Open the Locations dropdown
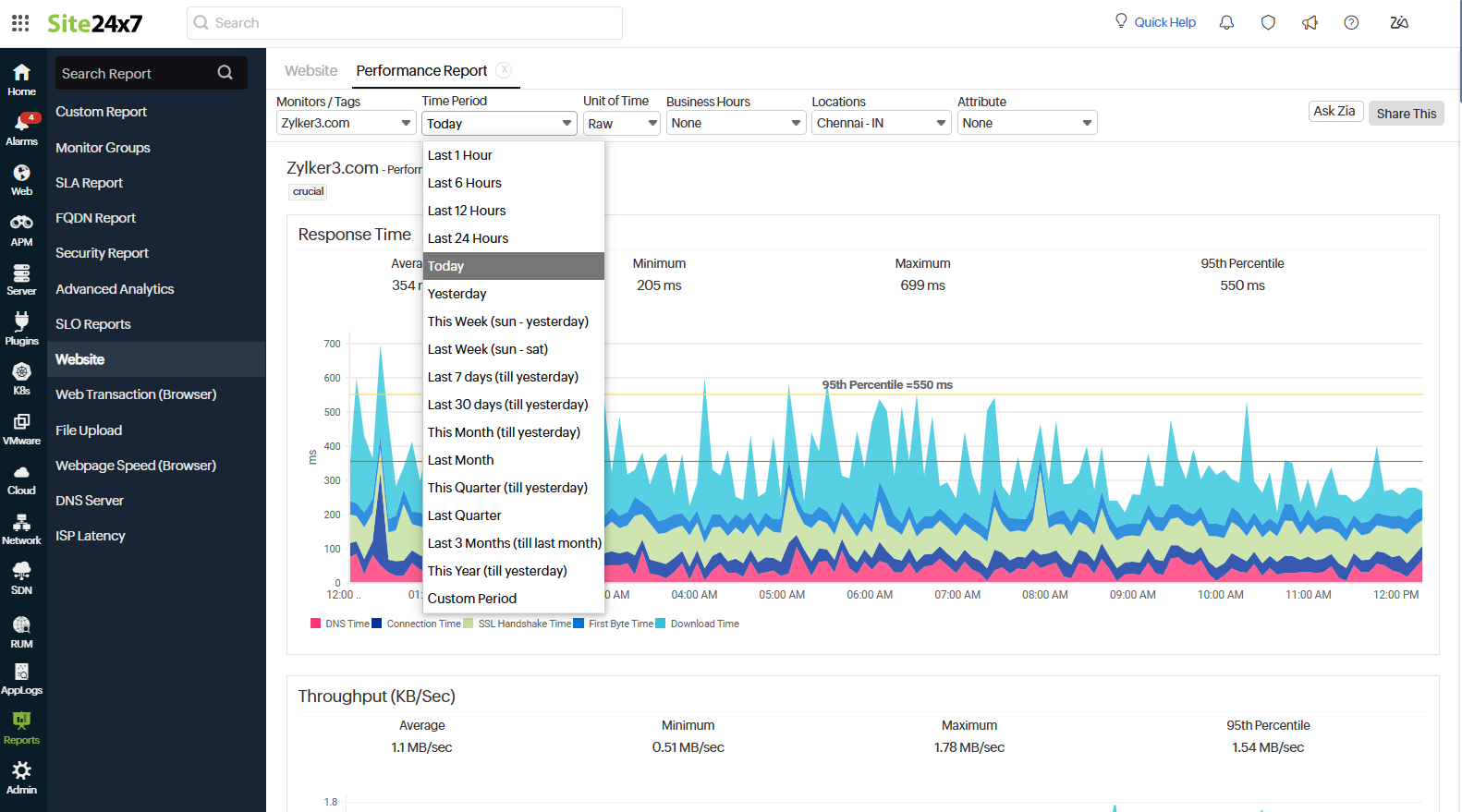Image resolution: width=1462 pixels, height=812 pixels. tap(882, 123)
